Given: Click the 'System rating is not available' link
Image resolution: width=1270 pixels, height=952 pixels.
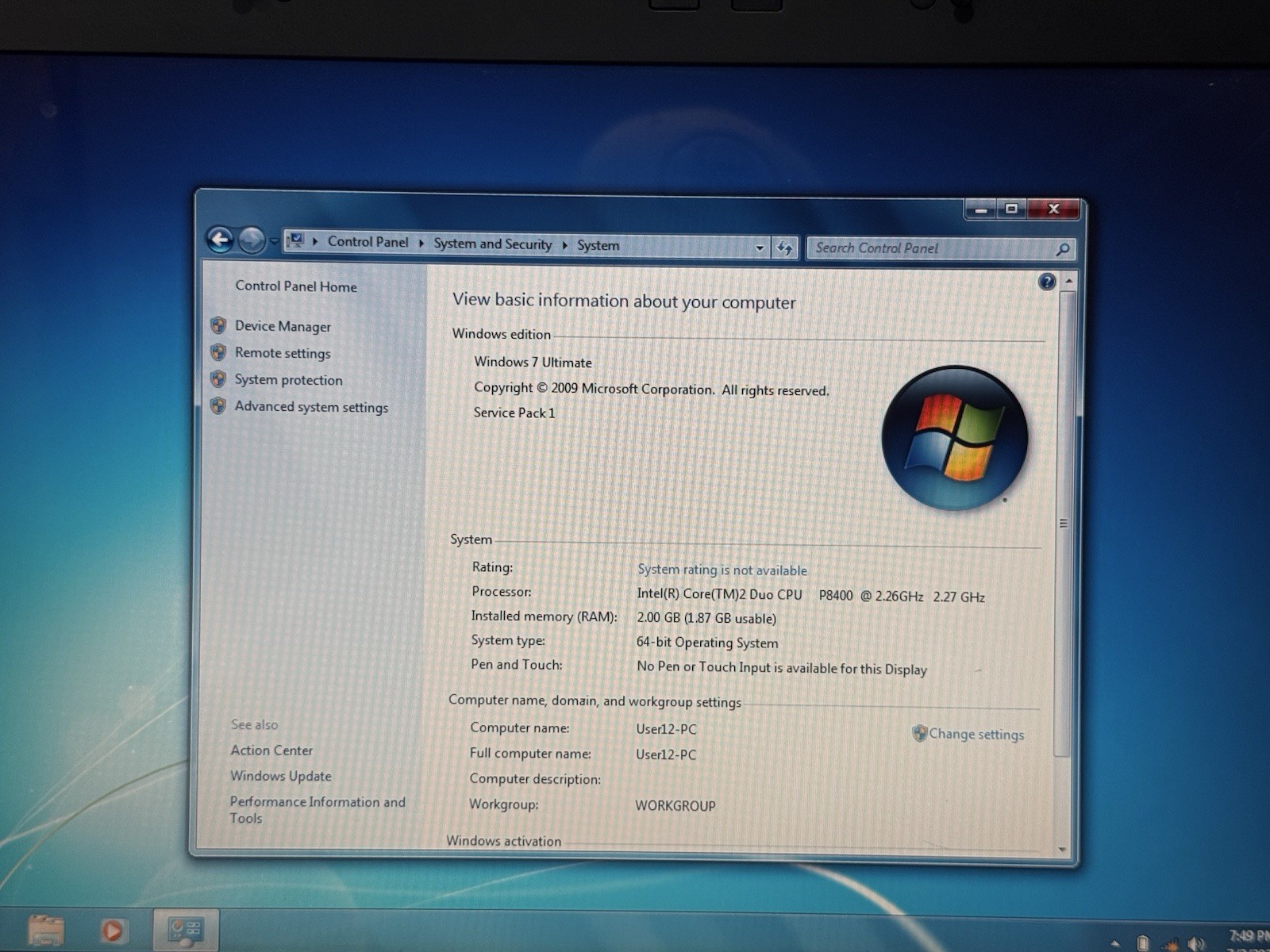Looking at the screenshot, I should (x=722, y=570).
